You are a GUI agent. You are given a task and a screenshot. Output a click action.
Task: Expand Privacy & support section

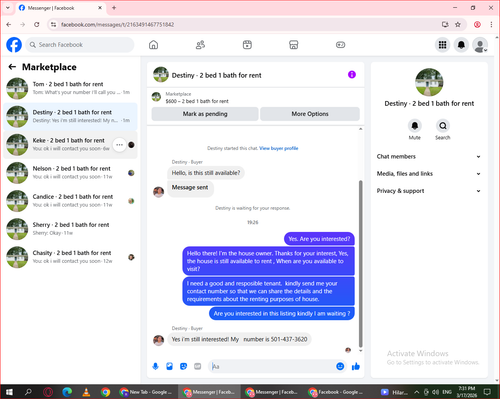[429, 191]
